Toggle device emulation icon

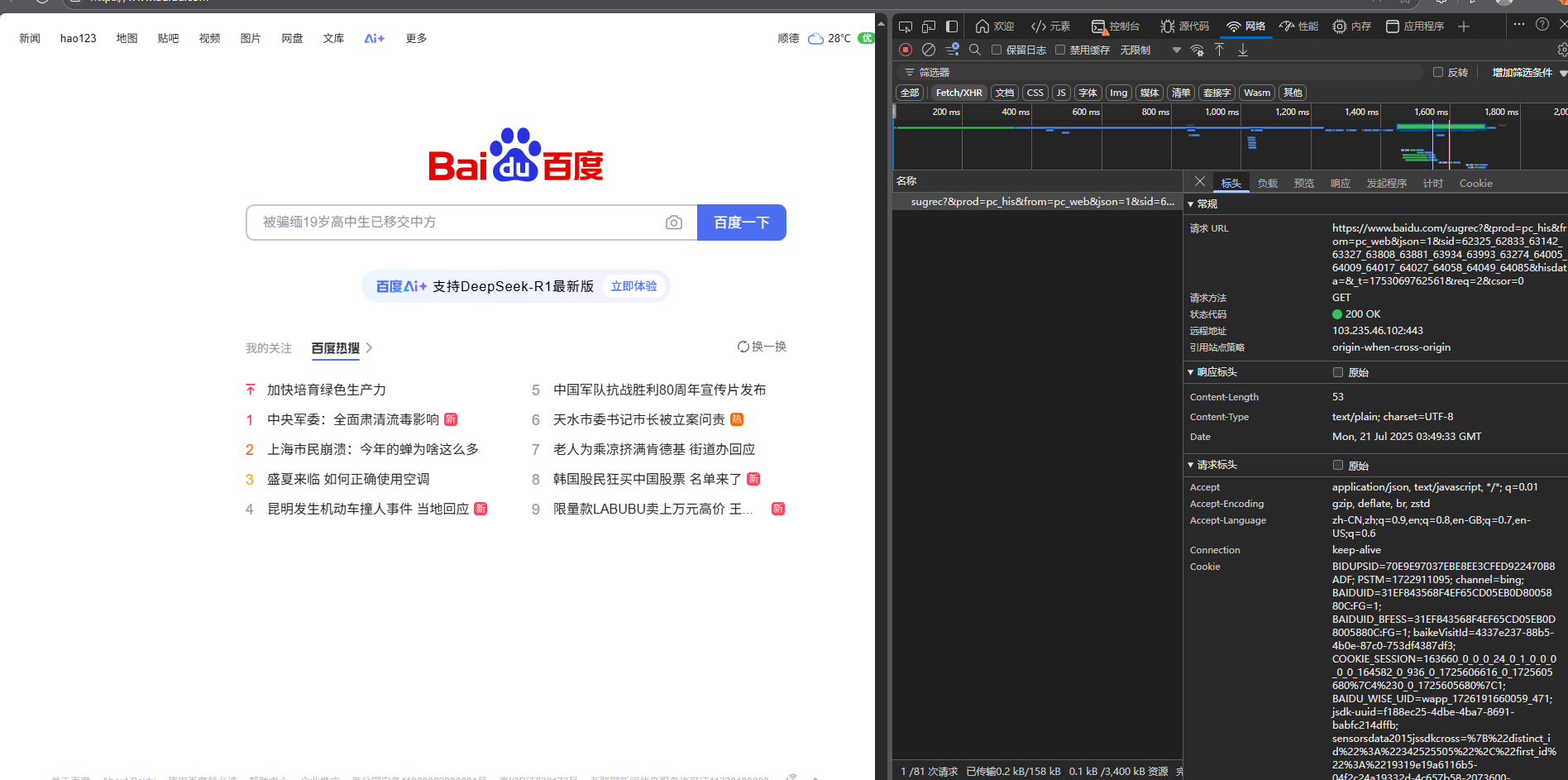tap(929, 26)
